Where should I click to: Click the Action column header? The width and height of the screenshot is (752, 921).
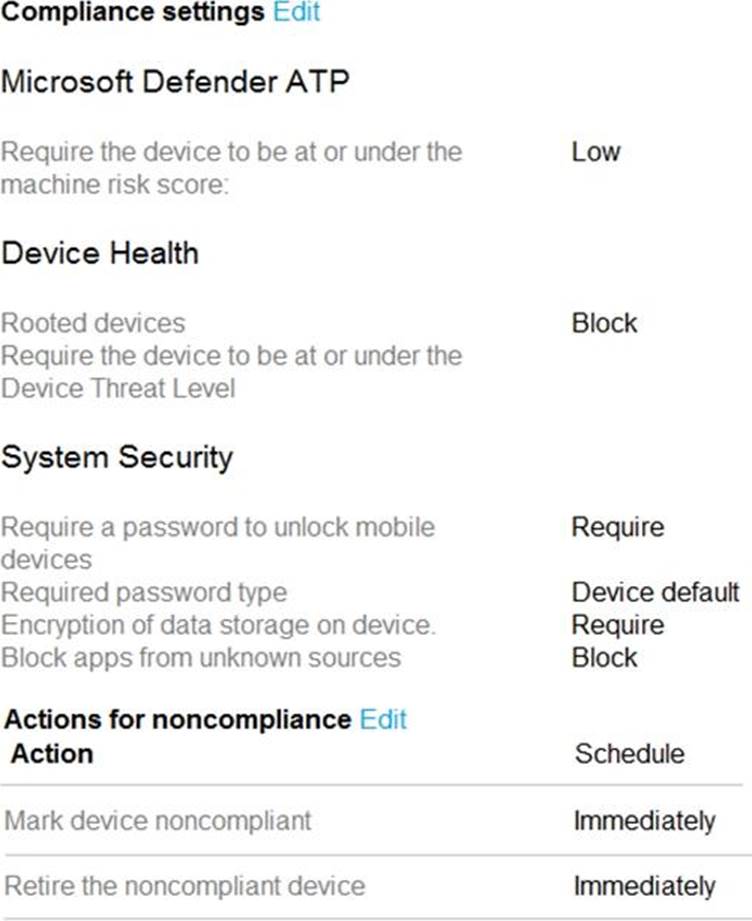tap(52, 753)
